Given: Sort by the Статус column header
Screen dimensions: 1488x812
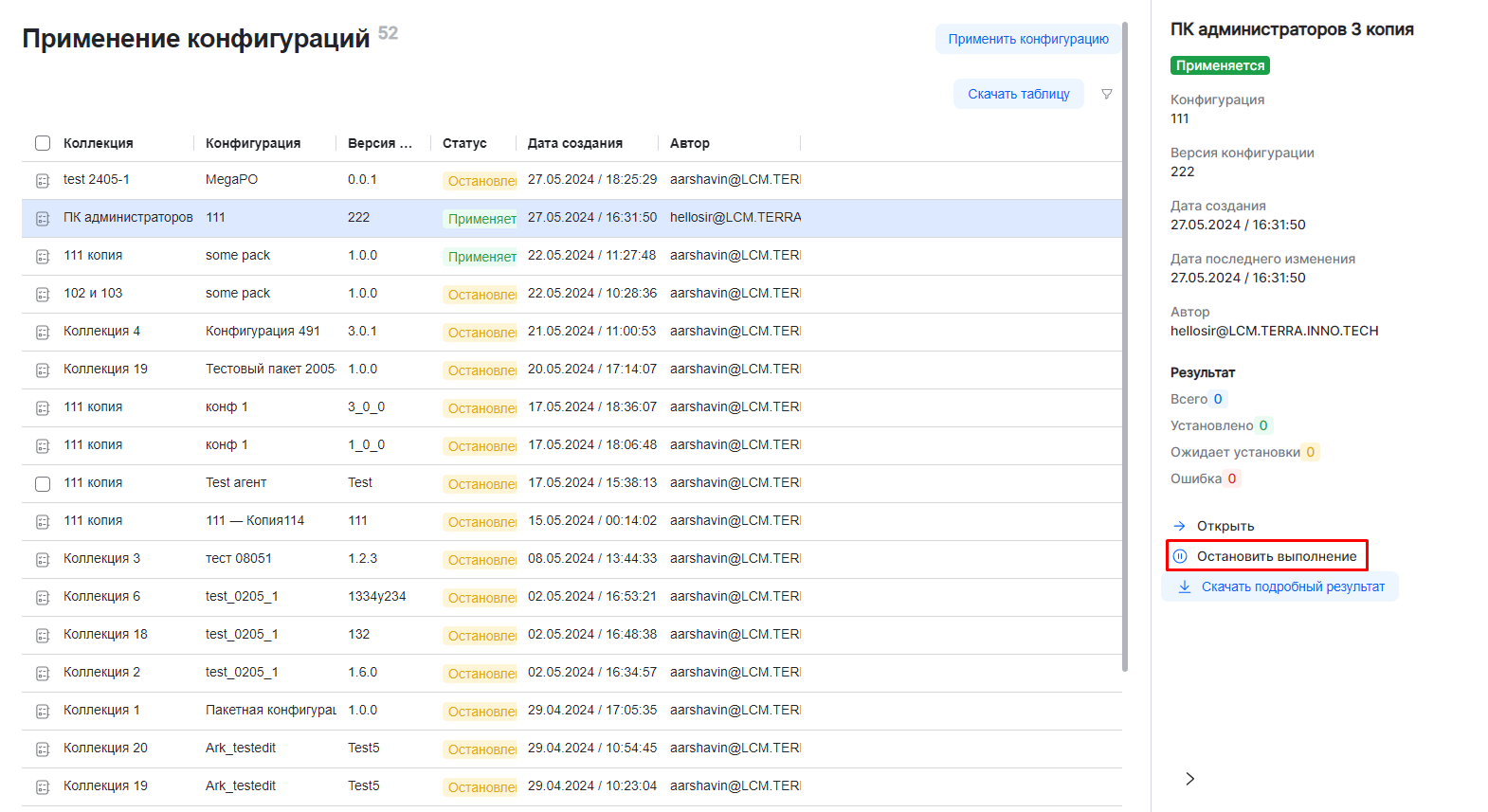Looking at the screenshot, I should pos(464,143).
